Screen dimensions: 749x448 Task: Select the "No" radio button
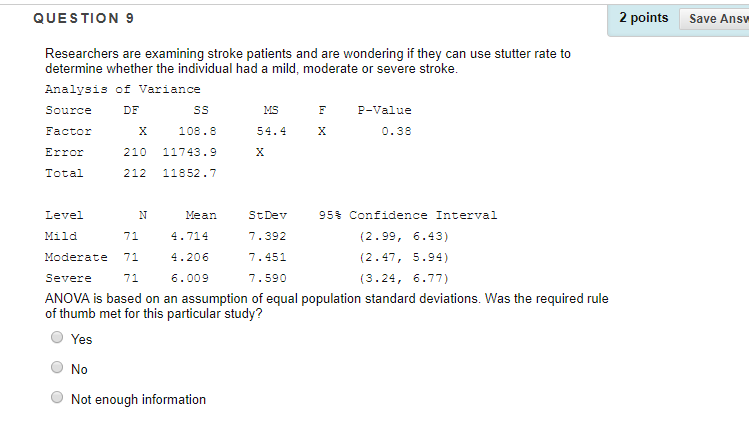[57, 368]
